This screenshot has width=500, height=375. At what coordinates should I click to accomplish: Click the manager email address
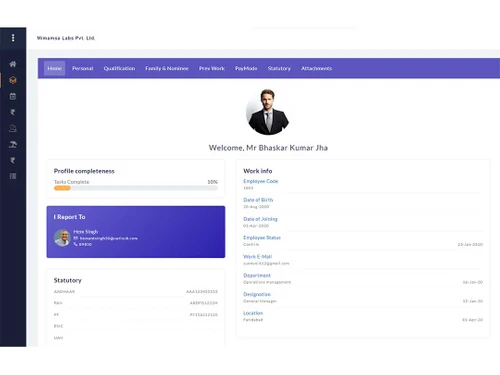[109, 238]
